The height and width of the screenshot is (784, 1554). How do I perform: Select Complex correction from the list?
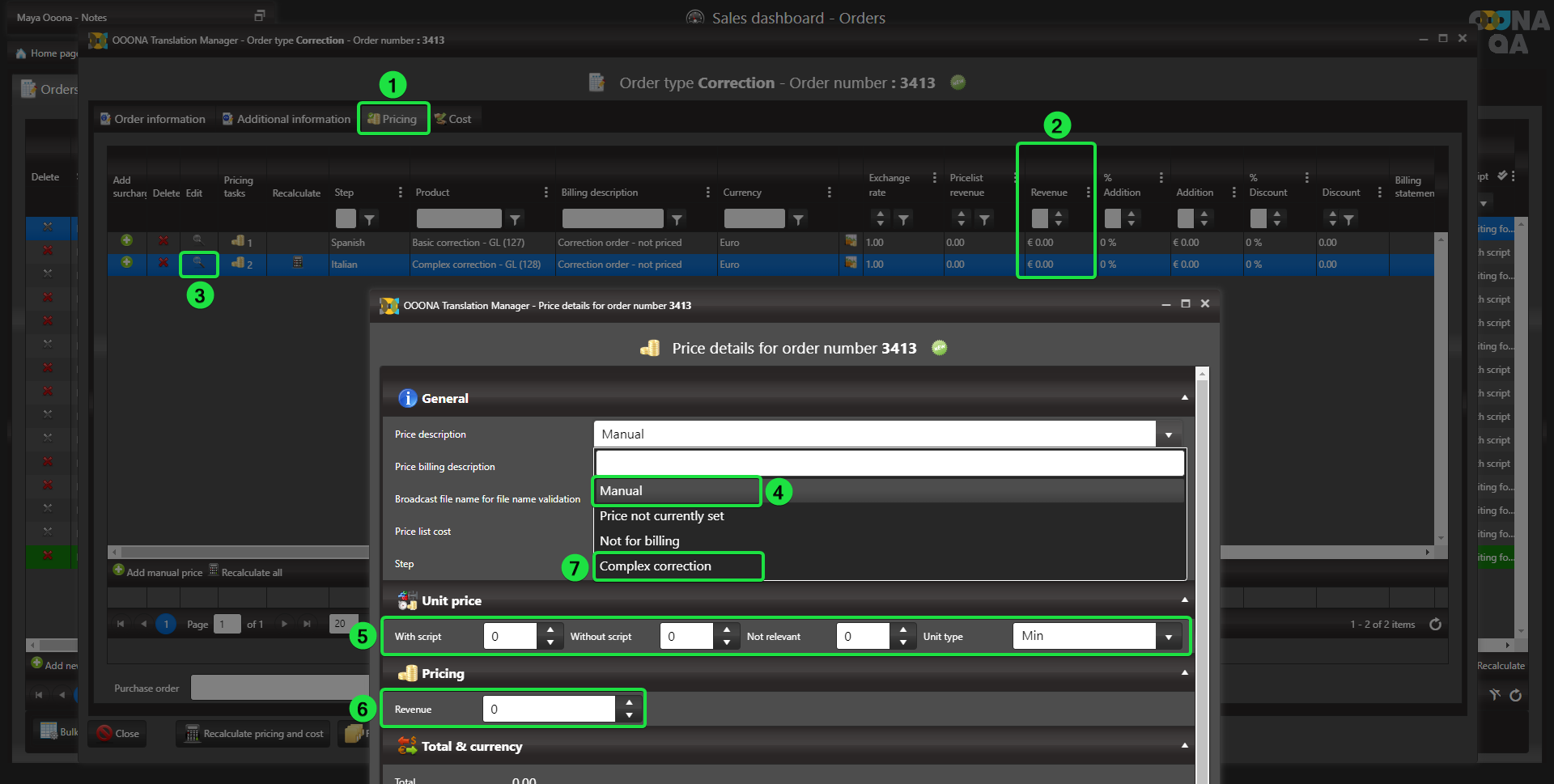click(x=655, y=566)
